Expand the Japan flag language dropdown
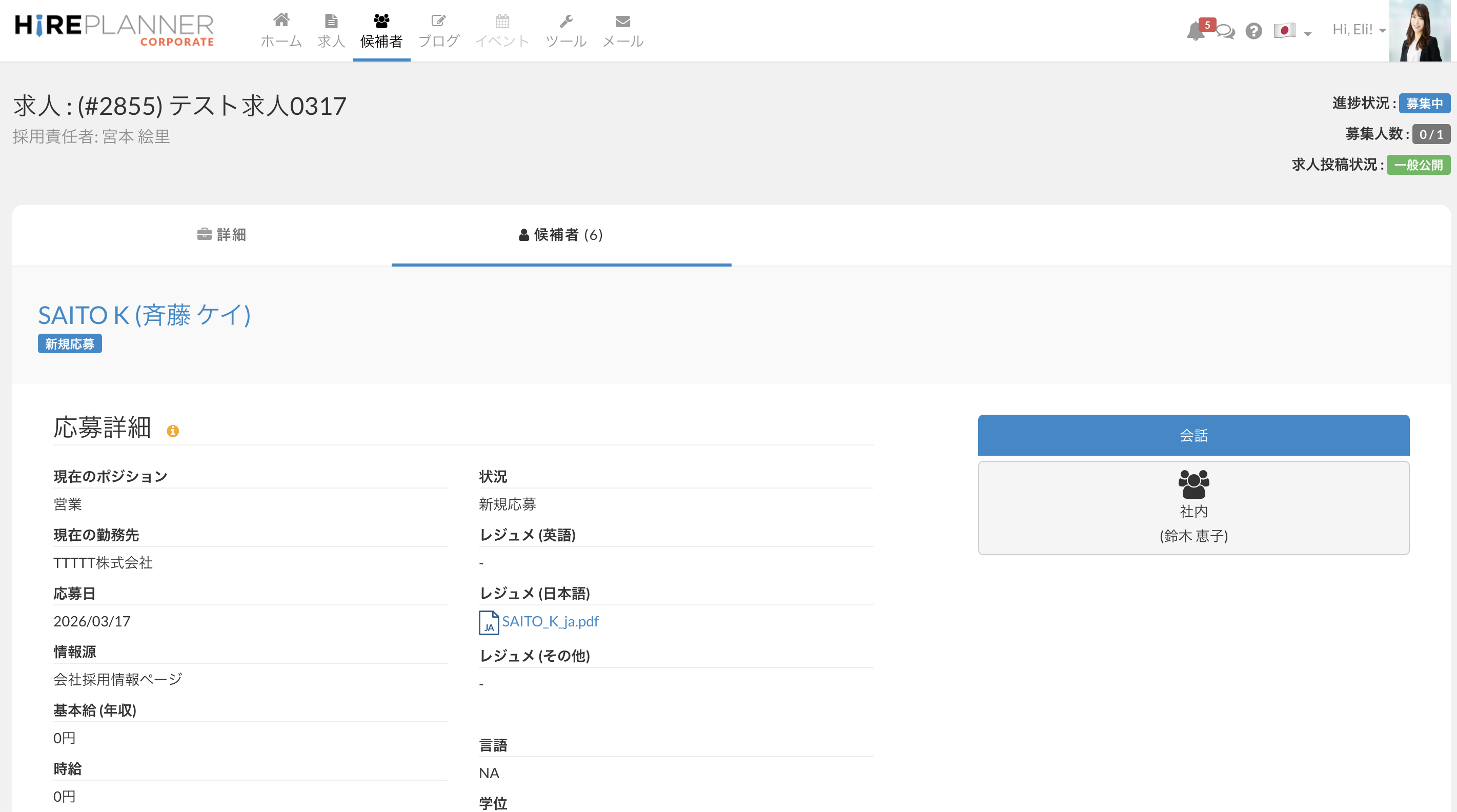 1292,31
